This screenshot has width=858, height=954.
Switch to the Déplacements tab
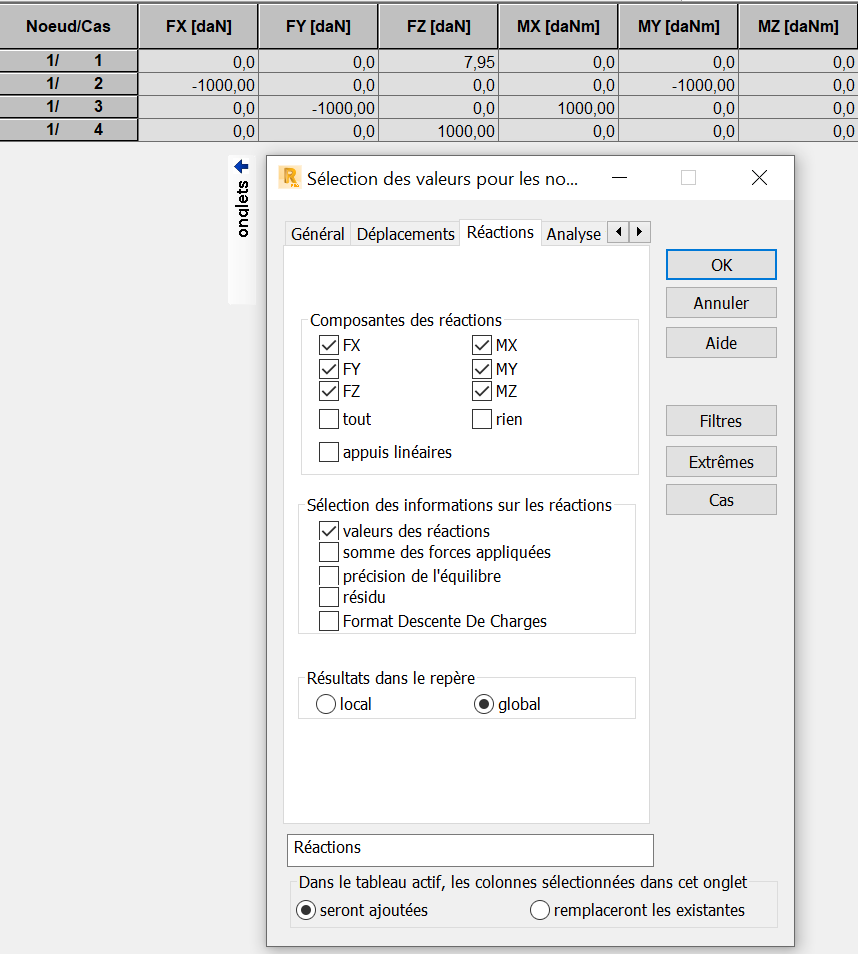(x=405, y=234)
